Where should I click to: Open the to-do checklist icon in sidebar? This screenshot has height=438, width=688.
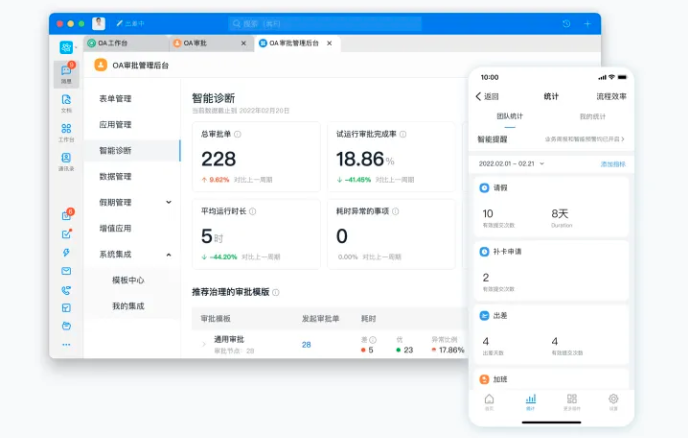[66, 234]
